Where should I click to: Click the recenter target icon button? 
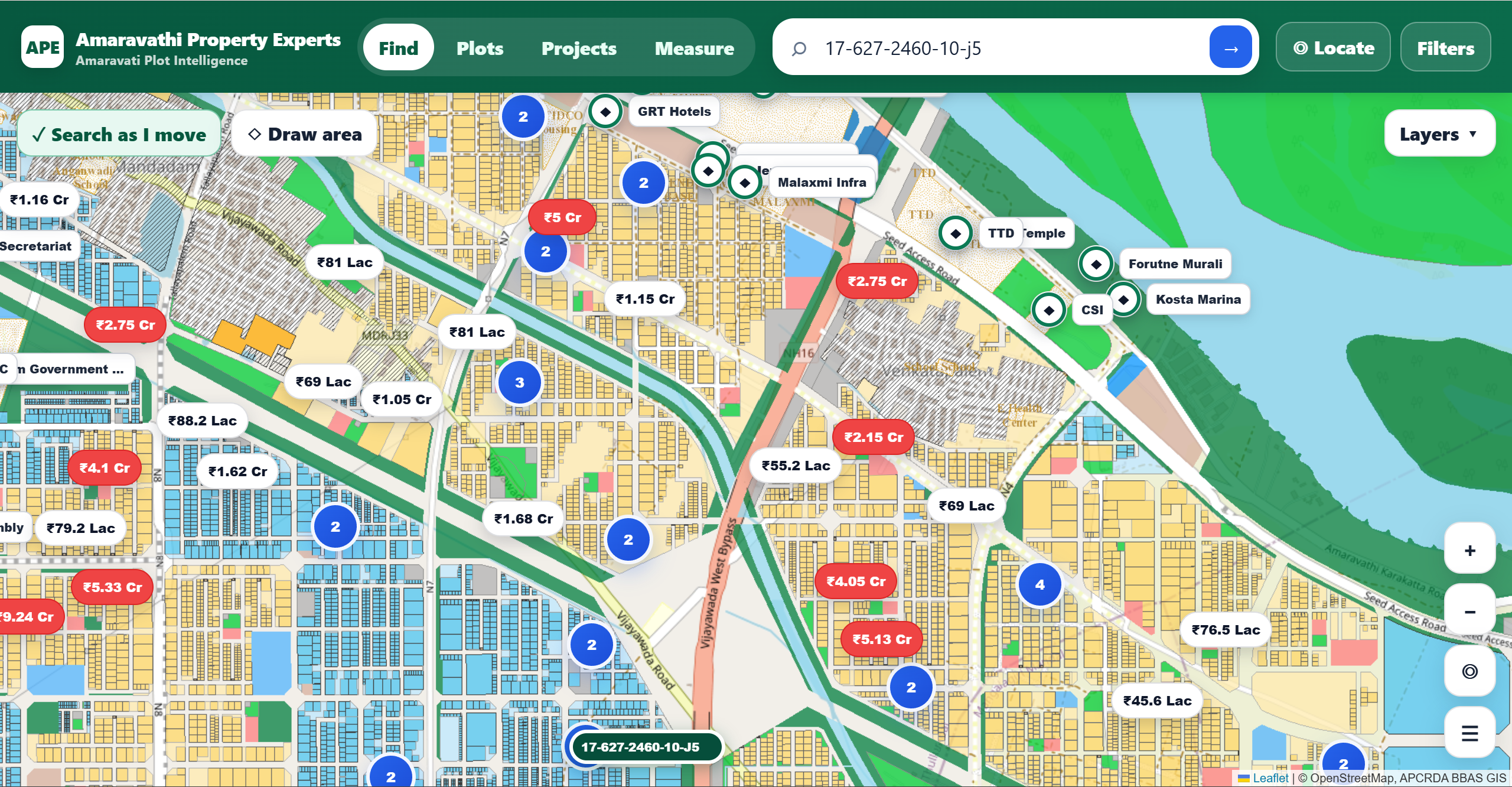click(x=1470, y=671)
